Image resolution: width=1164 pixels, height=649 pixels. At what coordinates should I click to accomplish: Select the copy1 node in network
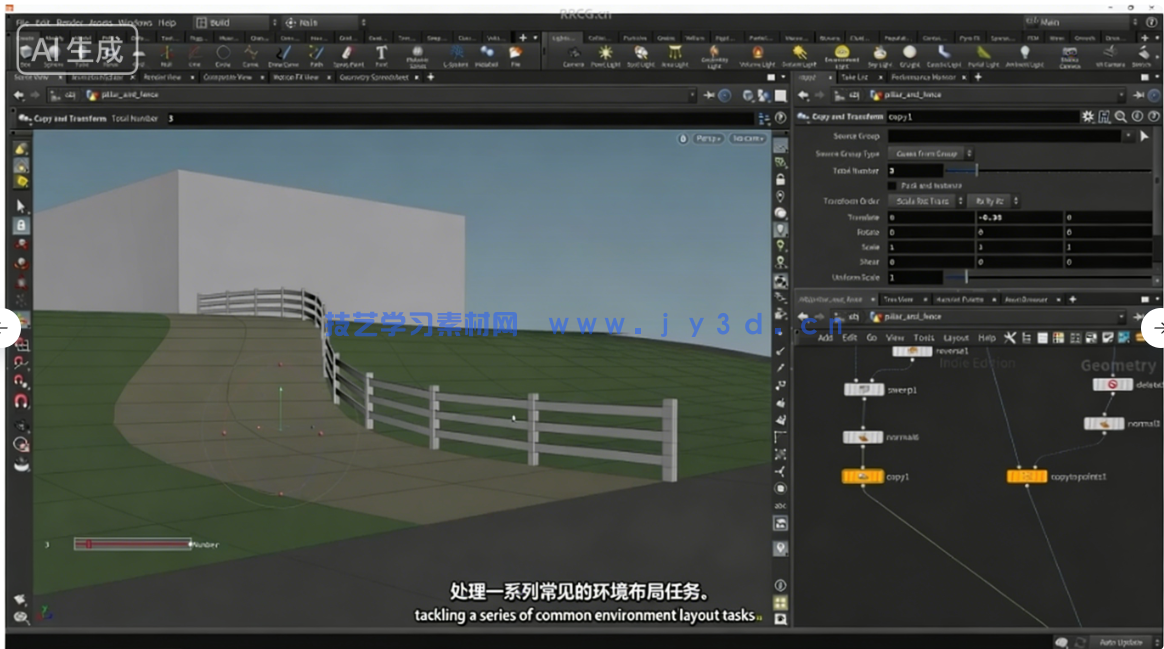coord(862,477)
